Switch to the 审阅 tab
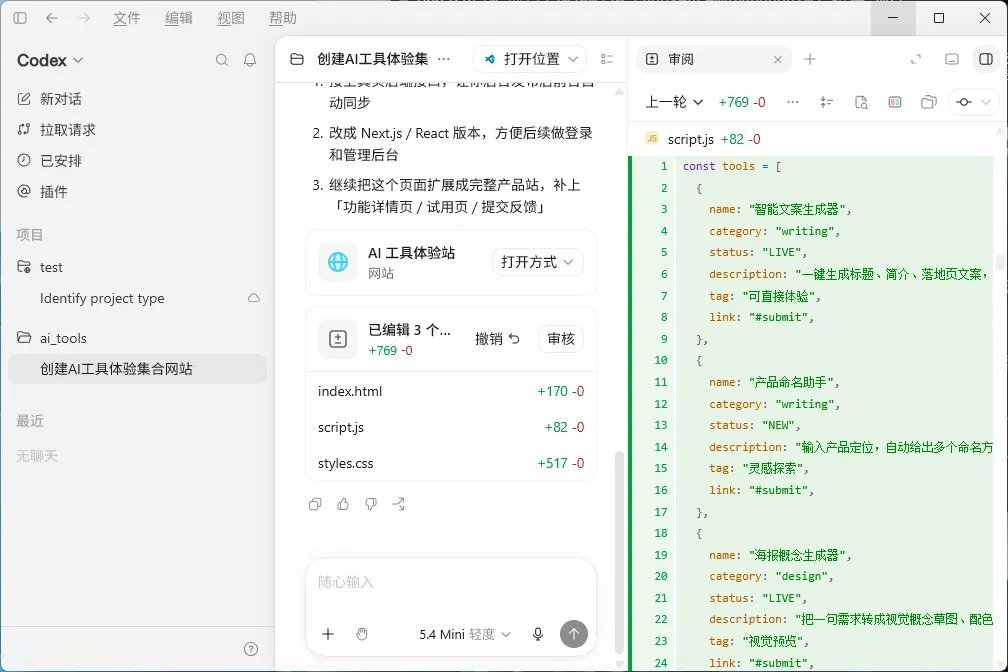 click(712, 59)
